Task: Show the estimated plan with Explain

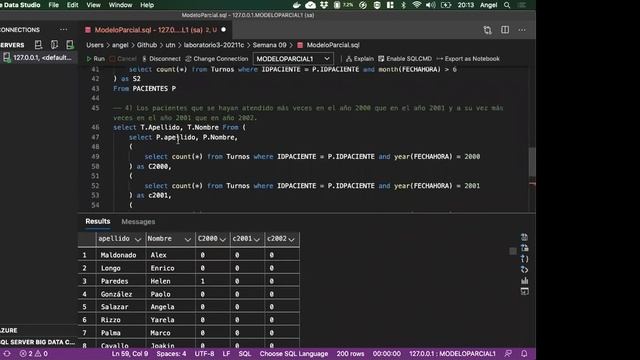Action: 360,59
